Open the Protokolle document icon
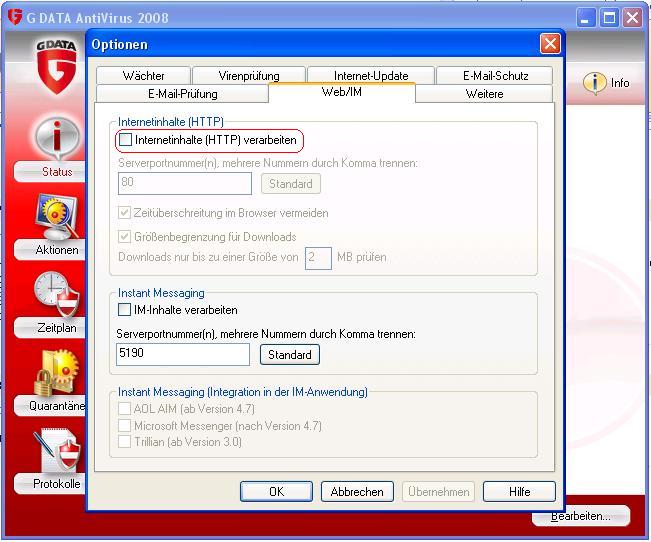This screenshot has height=542, width=651. click(x=57, y=450)
